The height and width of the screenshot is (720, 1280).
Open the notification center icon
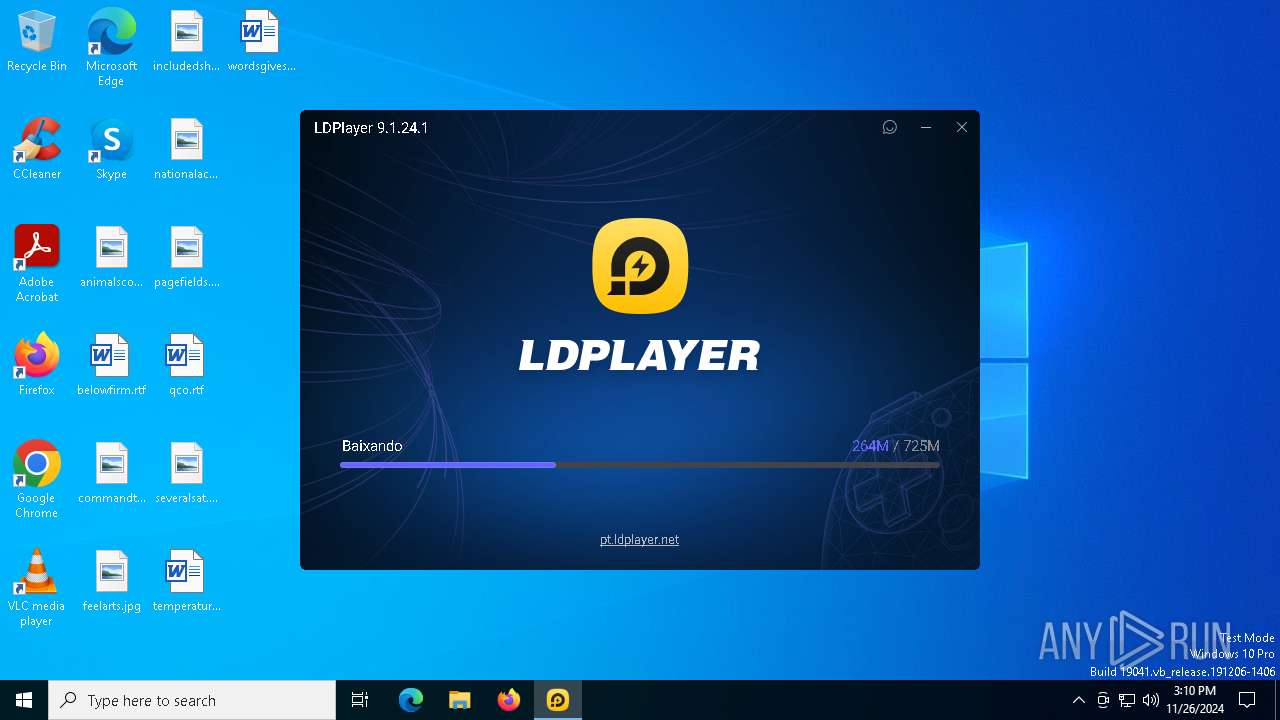coord(1247,700)
